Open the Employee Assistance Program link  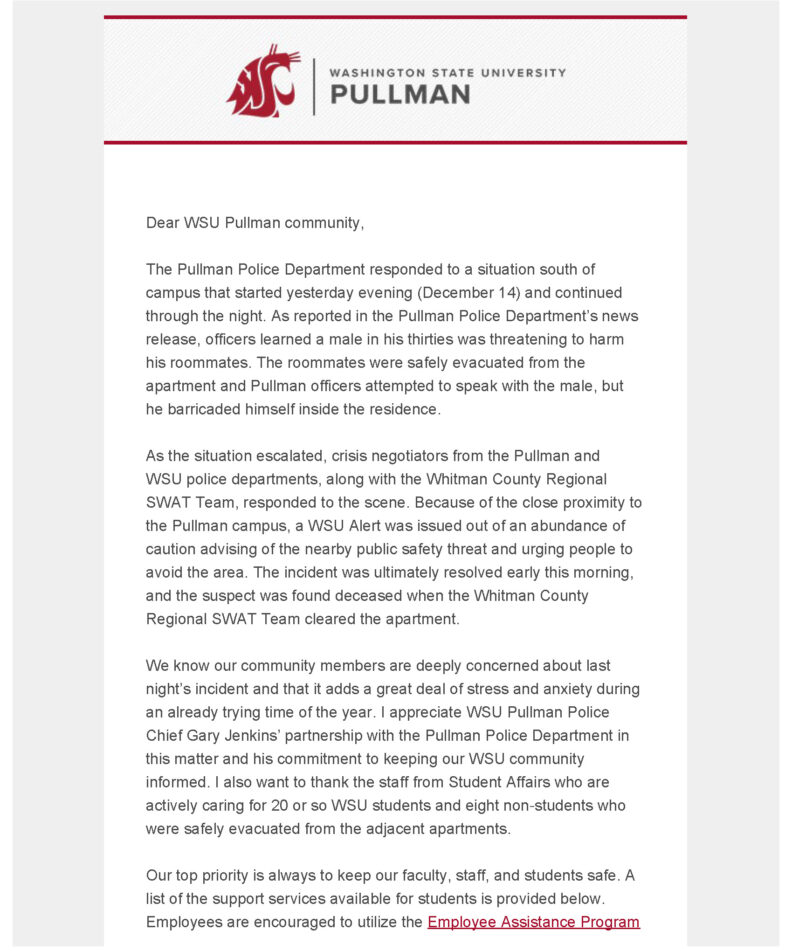pos(533,922)
